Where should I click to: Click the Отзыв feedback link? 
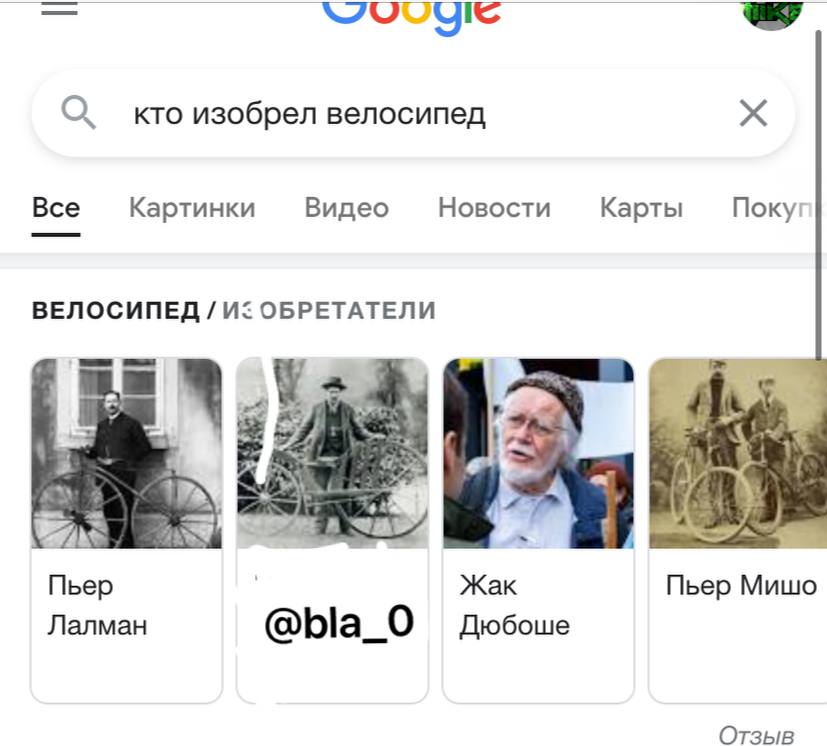tap(756, 735)
